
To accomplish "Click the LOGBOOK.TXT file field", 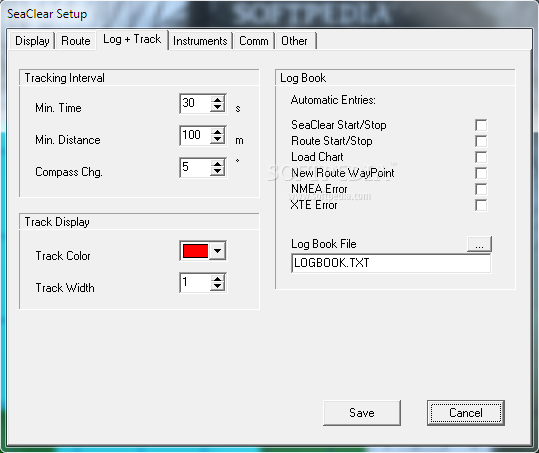I will point(391,263).
